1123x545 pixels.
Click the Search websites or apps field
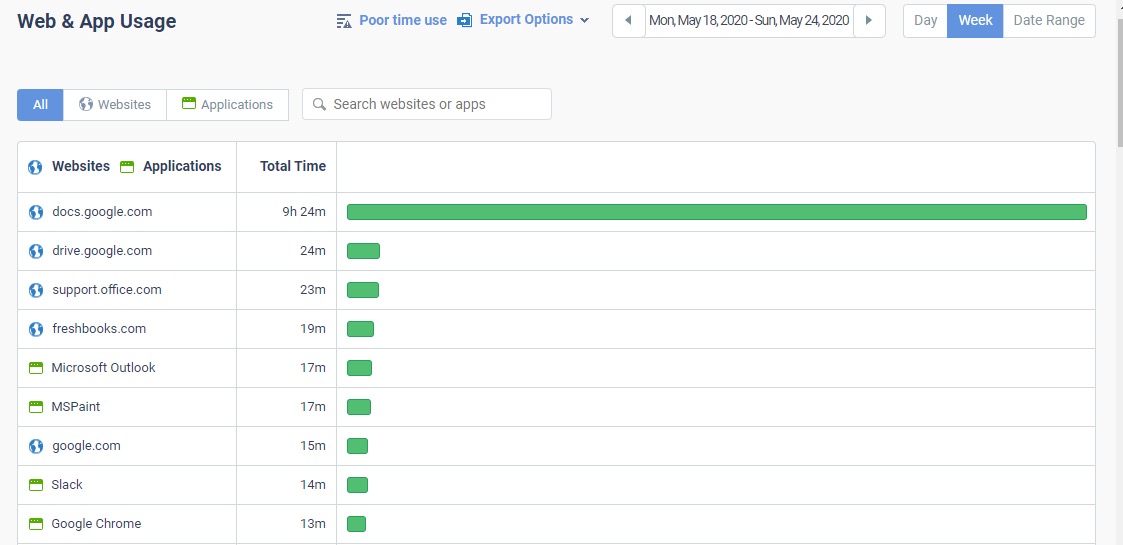(x=427, y=104)
